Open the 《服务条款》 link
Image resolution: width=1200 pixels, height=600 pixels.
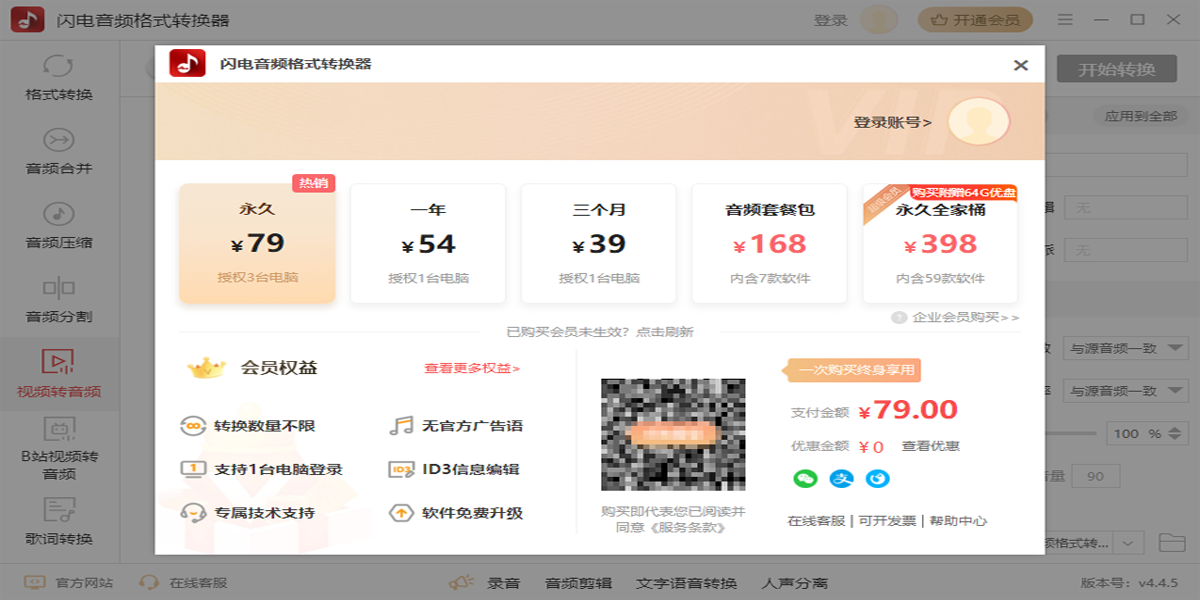click(687, 527)
